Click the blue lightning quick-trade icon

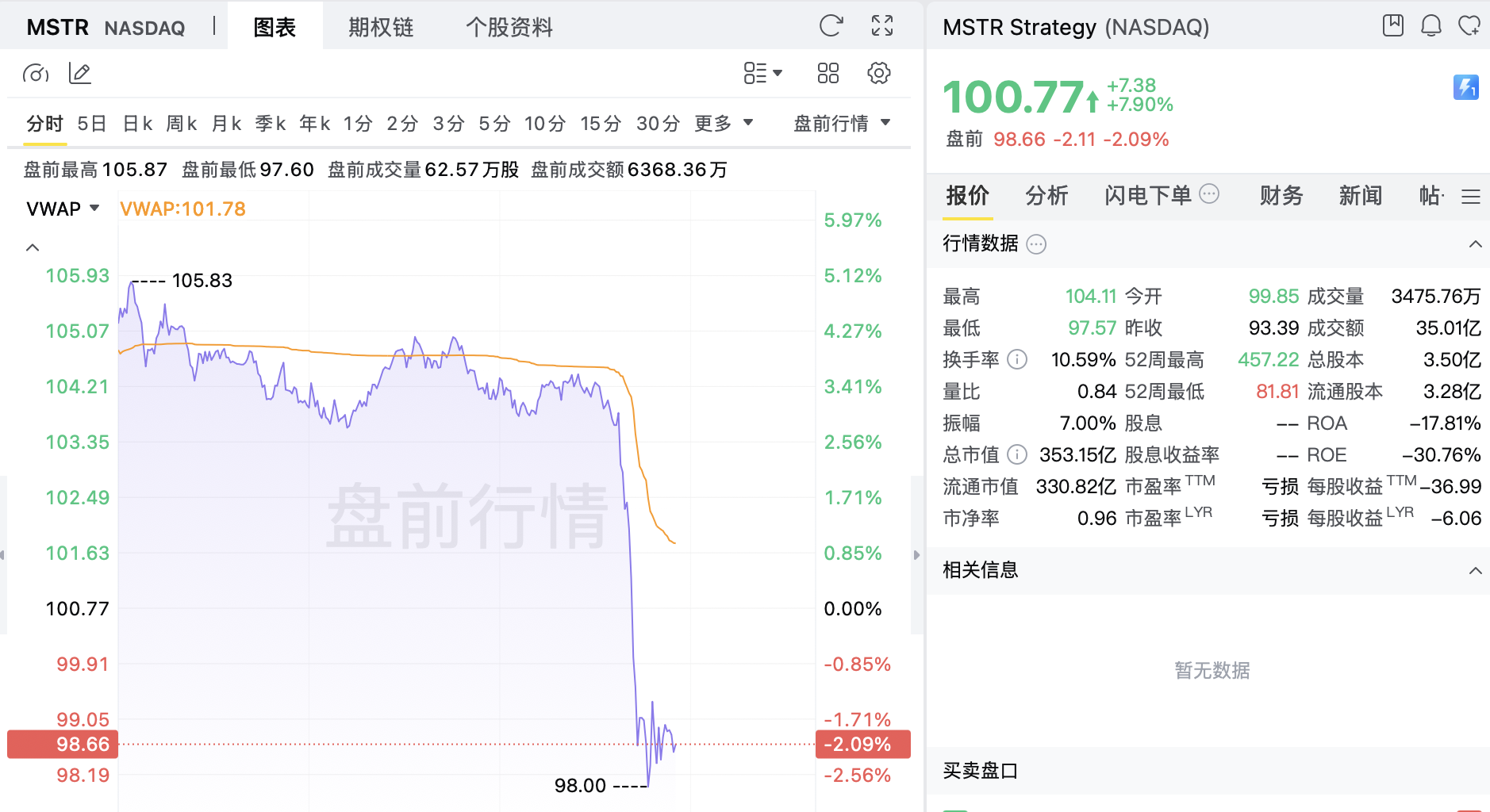[1466, 87]
